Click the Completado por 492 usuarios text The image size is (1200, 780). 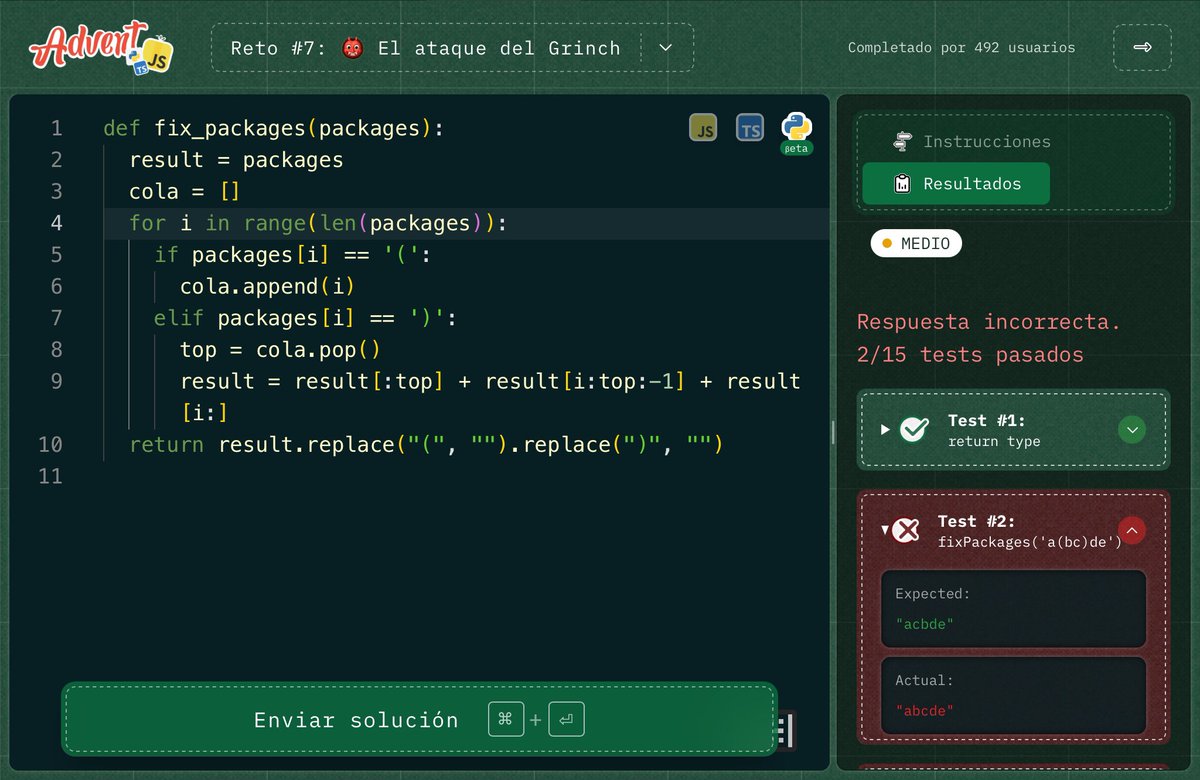tap(961, 46)
